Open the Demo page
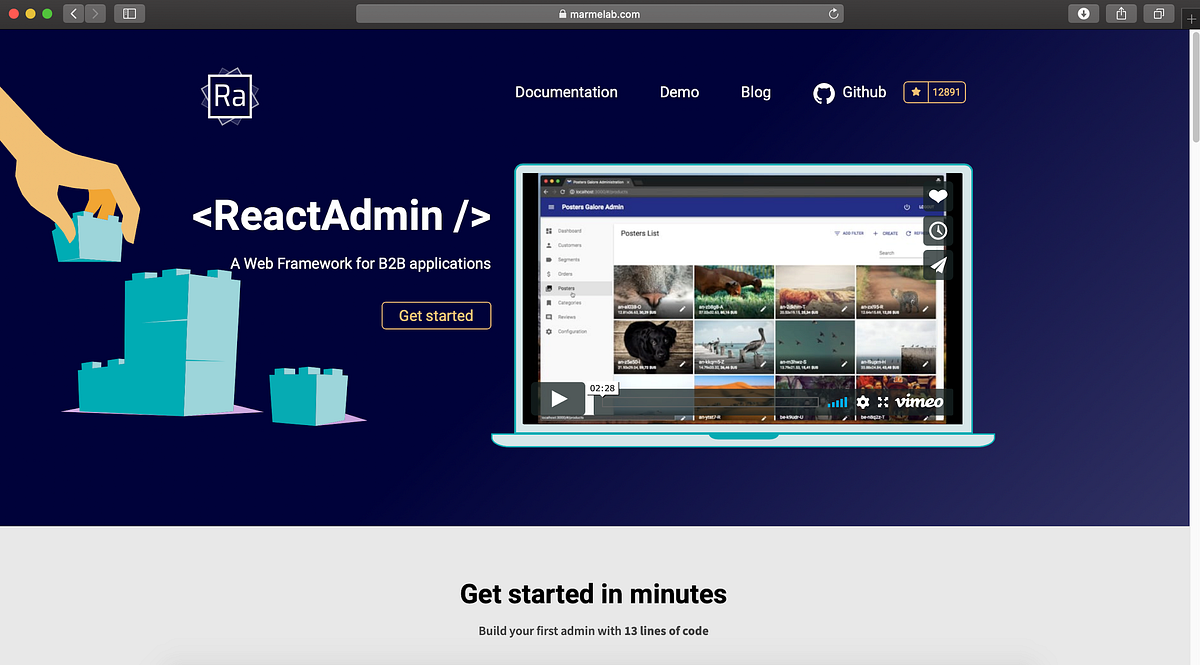Viewport: 1200px width, 665px height. 679,92
